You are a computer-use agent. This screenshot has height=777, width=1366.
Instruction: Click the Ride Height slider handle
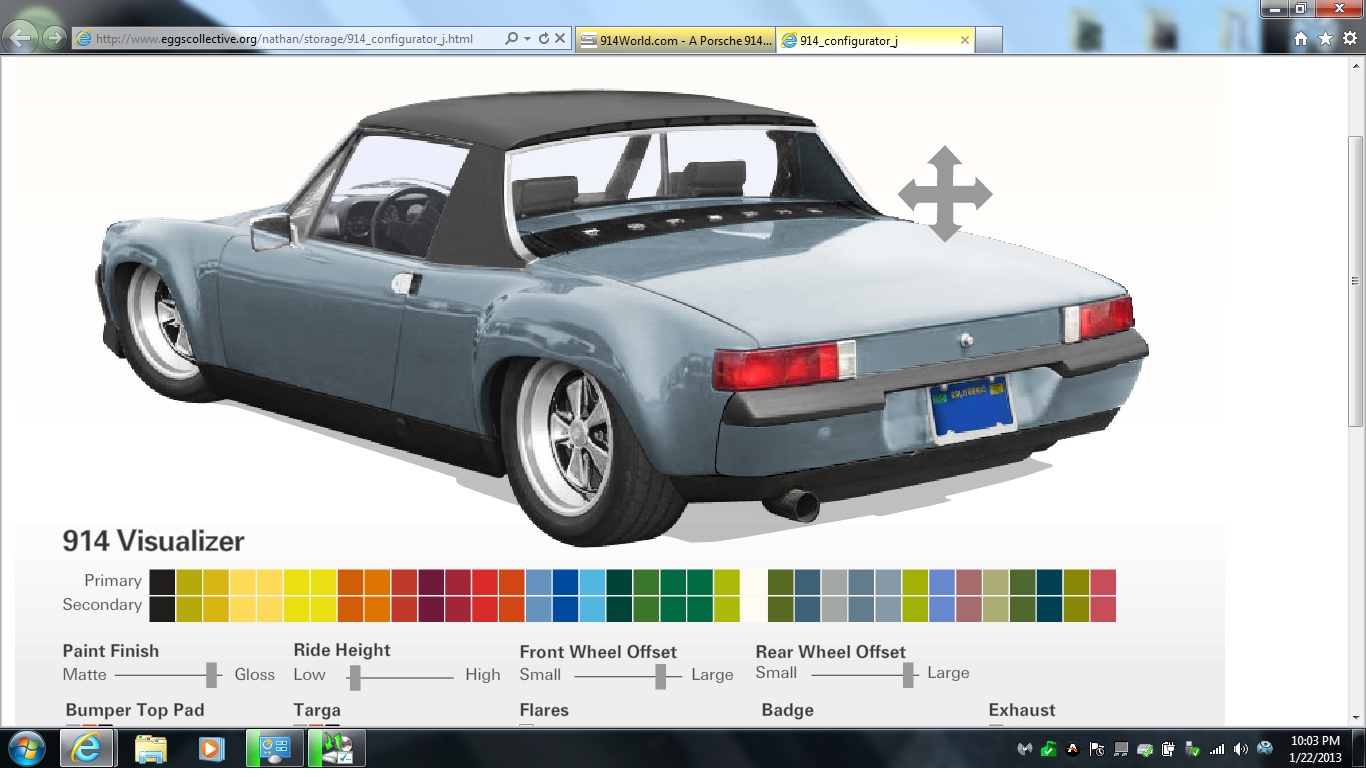354,677
